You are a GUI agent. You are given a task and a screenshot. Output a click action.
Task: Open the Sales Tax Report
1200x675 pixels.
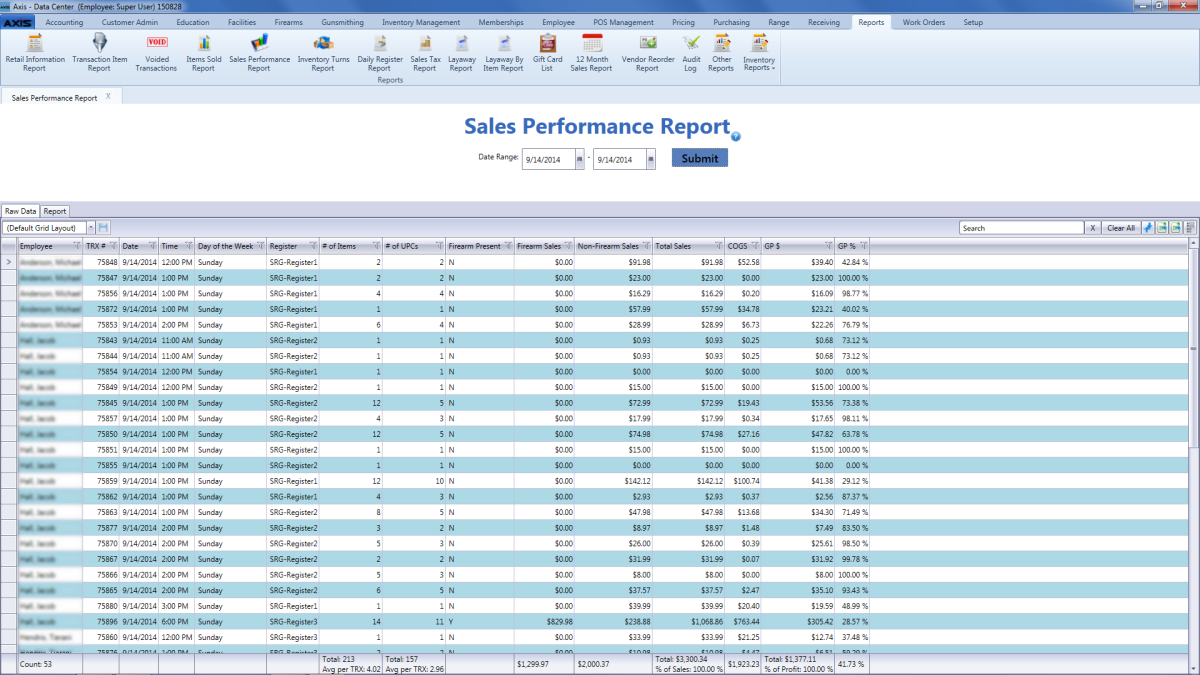pyautogui.click(x=425, y=52)
